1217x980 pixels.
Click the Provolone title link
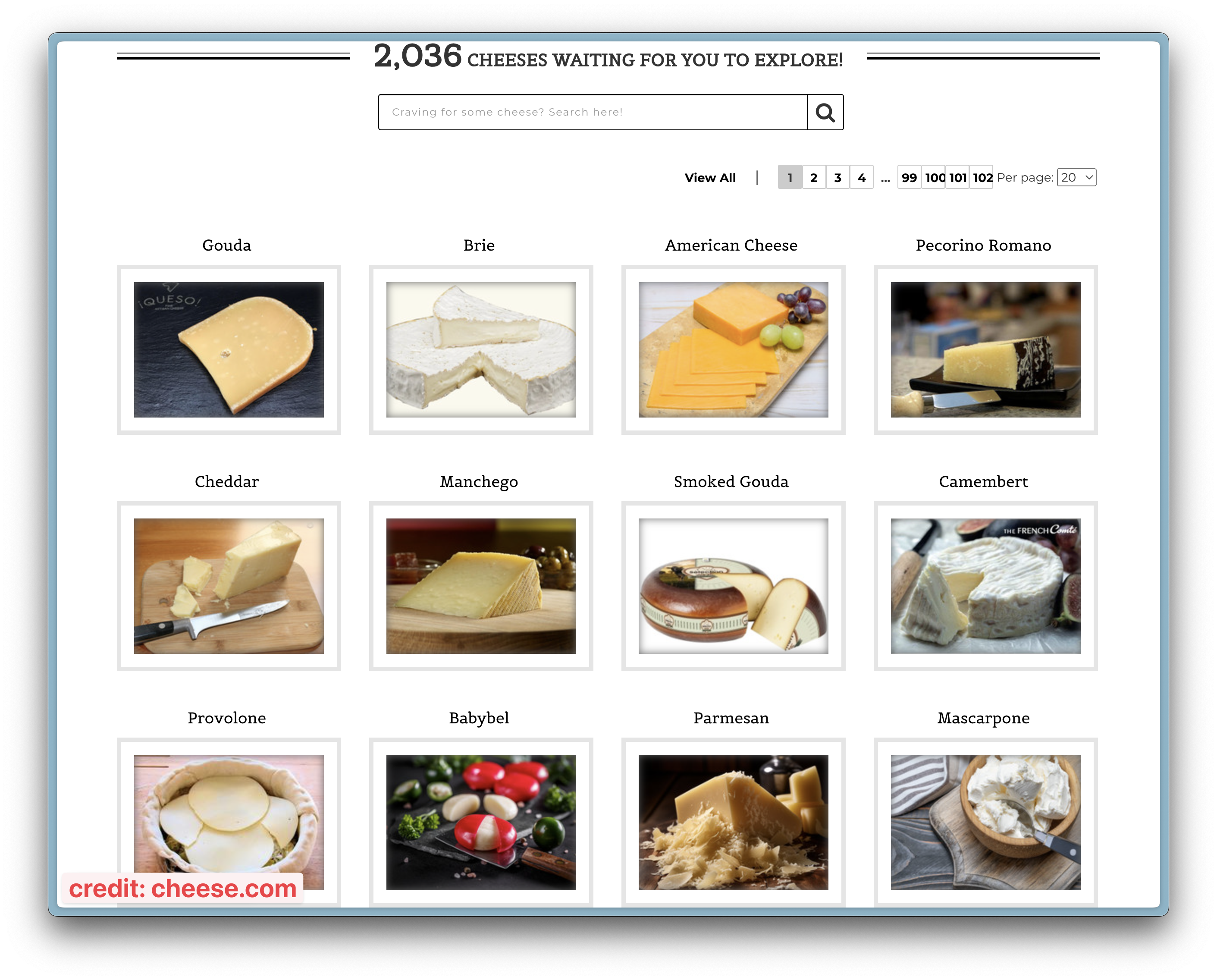tap(226, 718)
